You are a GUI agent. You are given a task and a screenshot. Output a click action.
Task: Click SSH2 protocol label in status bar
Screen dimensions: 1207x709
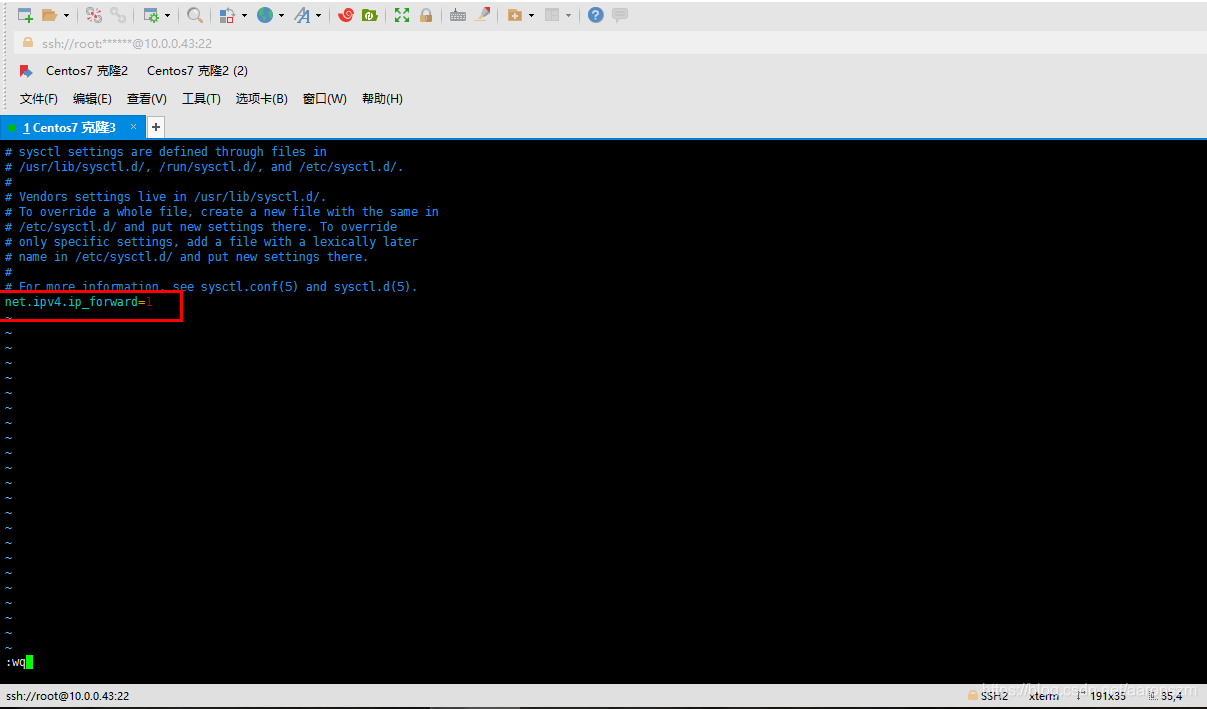tap(994, 696)
